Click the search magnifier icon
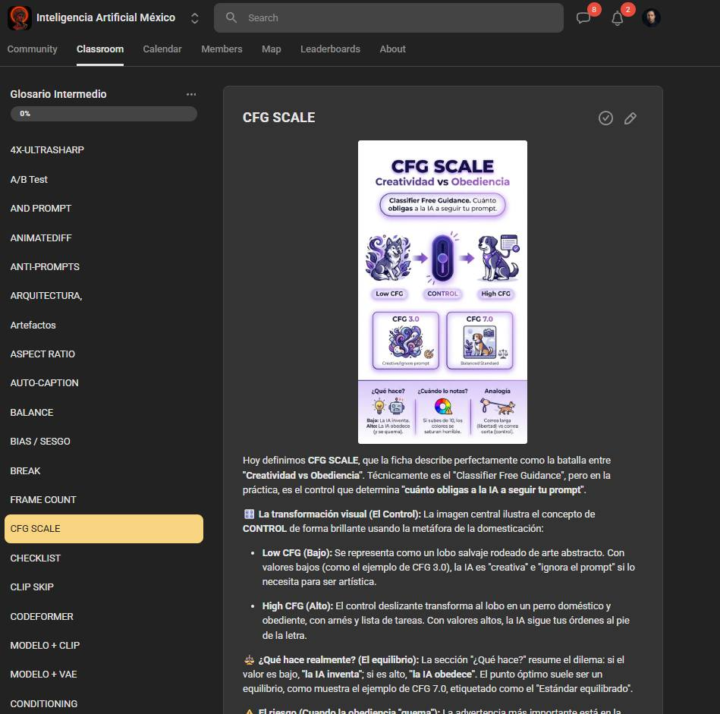 coord(231,18)
